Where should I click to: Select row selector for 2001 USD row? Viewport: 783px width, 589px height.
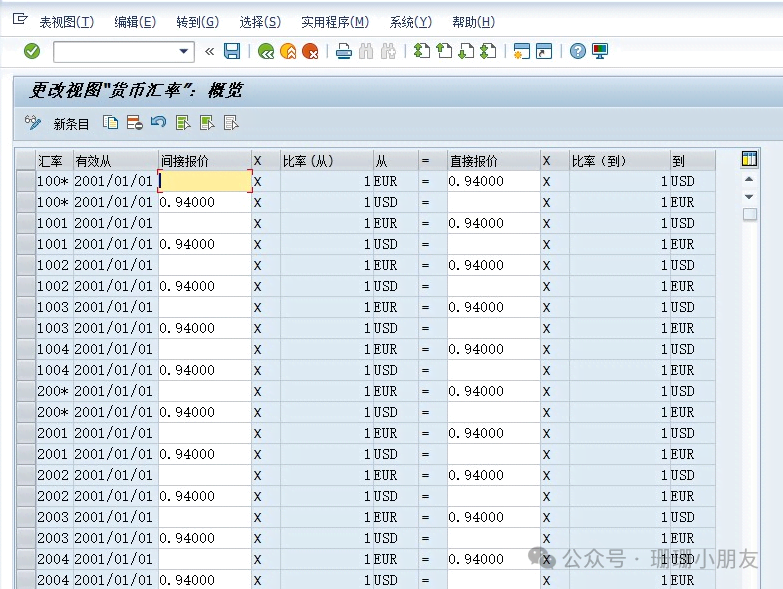pos(25,454)
